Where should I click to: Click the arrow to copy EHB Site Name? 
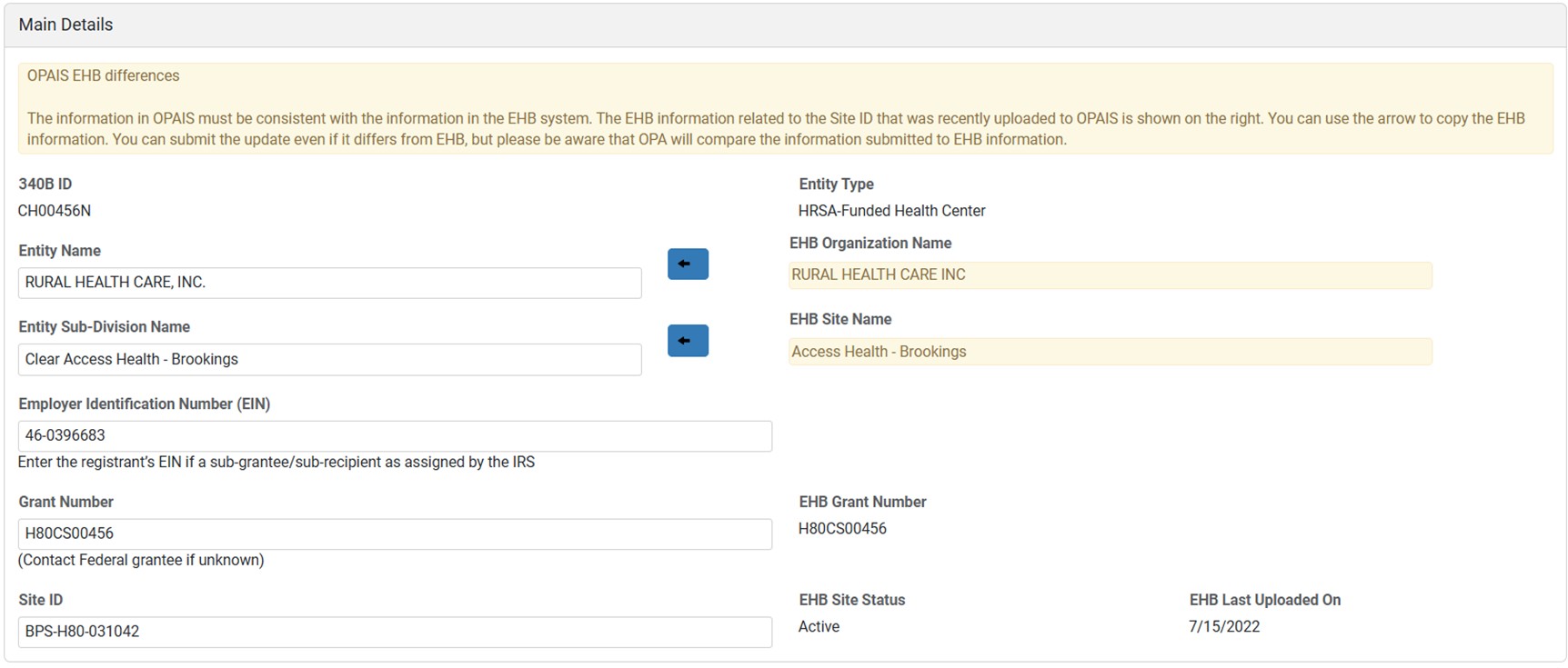tap(688, 341)
